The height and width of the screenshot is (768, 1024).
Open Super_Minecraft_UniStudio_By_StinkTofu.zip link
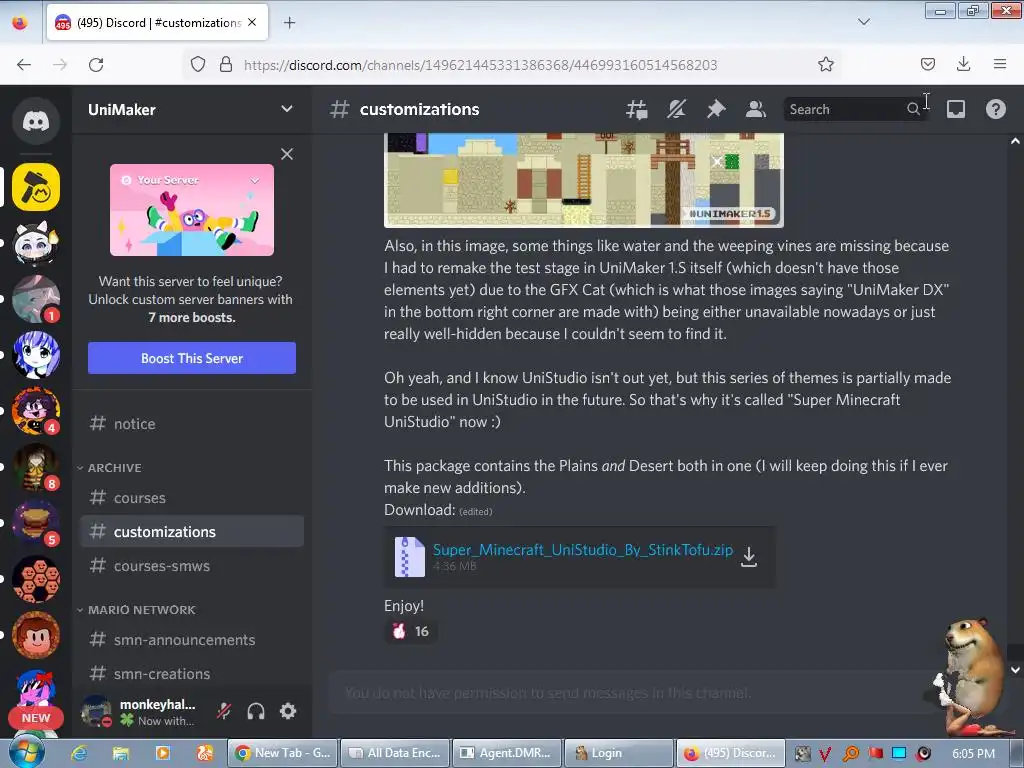[583, 550]
